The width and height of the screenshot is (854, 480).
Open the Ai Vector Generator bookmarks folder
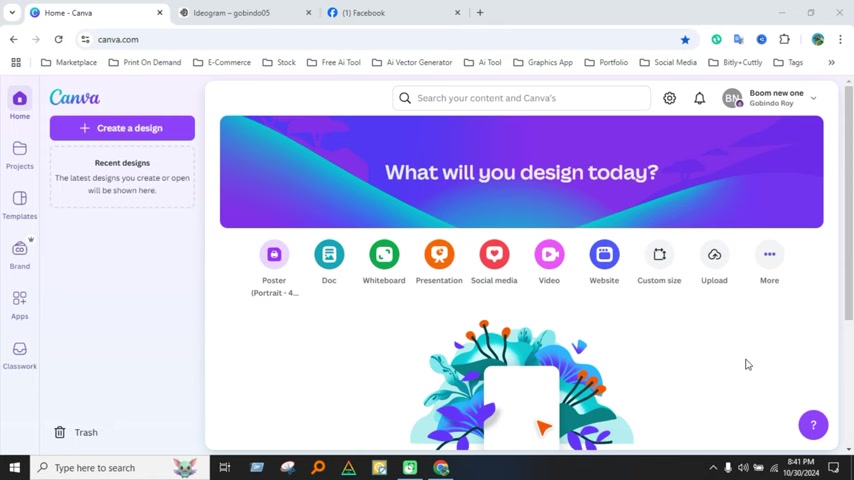pyautogui.click(x=412, y=63)
